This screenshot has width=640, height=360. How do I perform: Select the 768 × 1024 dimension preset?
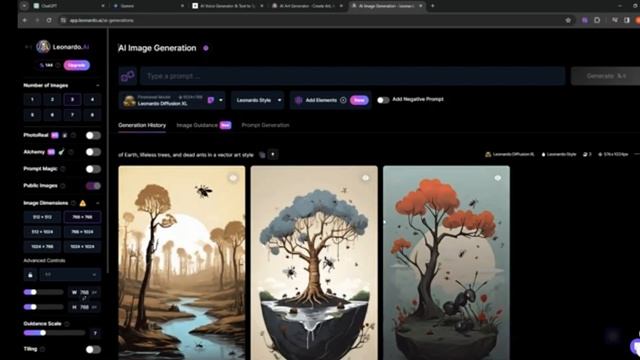tap(82, 232)
